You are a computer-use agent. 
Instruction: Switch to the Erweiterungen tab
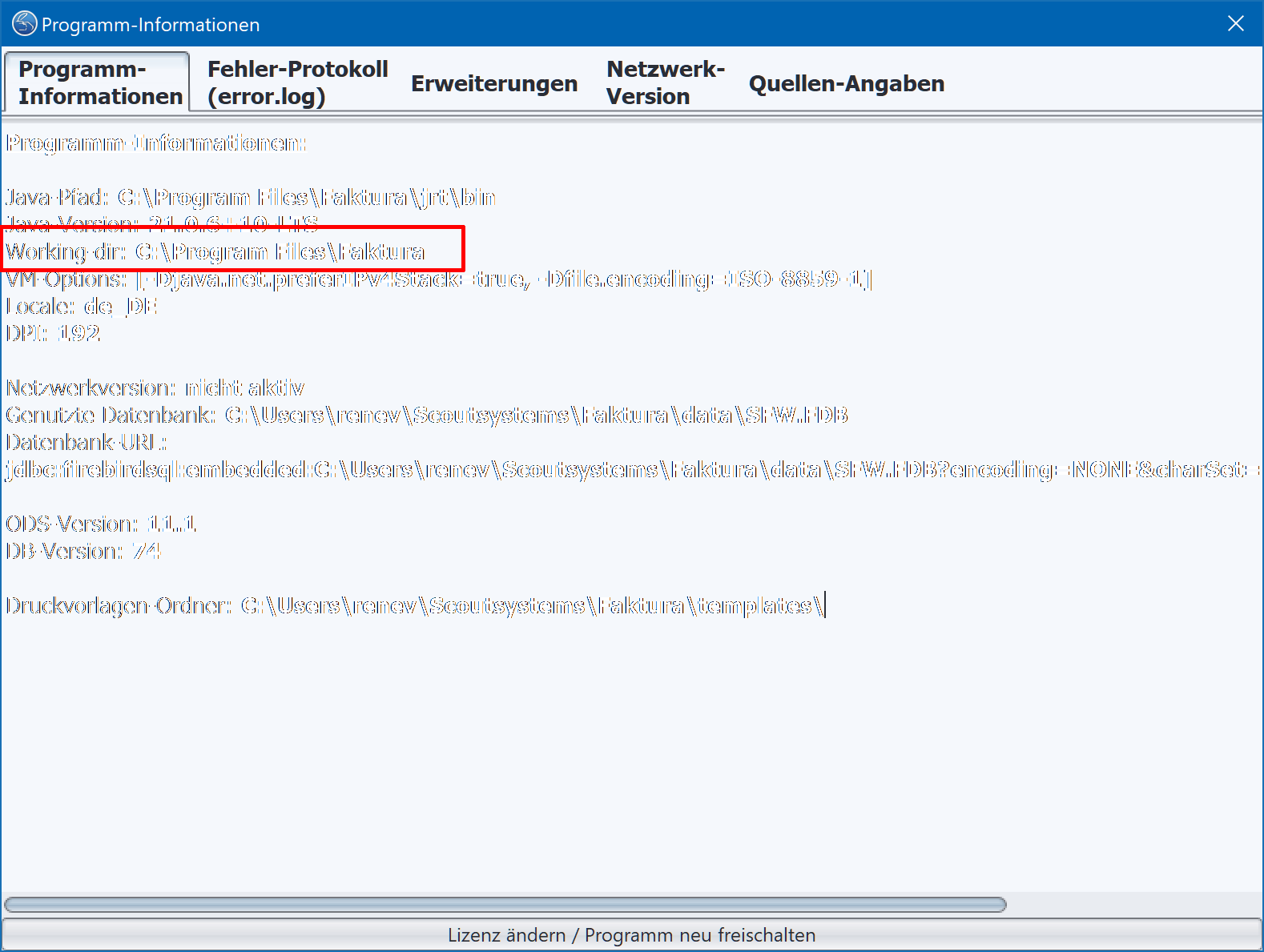tap(493, 83)
